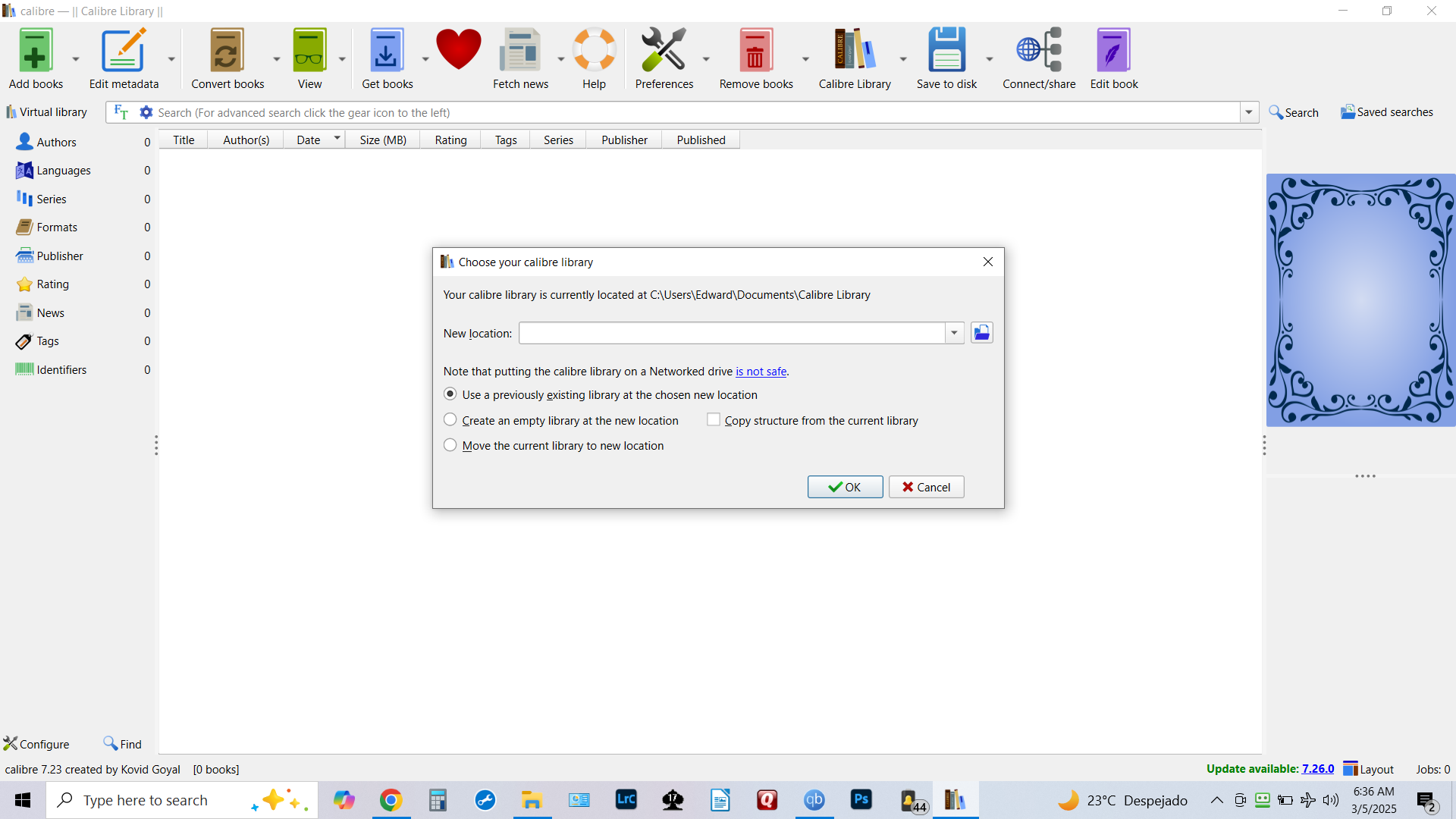
Task: Select Move the current library option
Action: coord(450,445)
